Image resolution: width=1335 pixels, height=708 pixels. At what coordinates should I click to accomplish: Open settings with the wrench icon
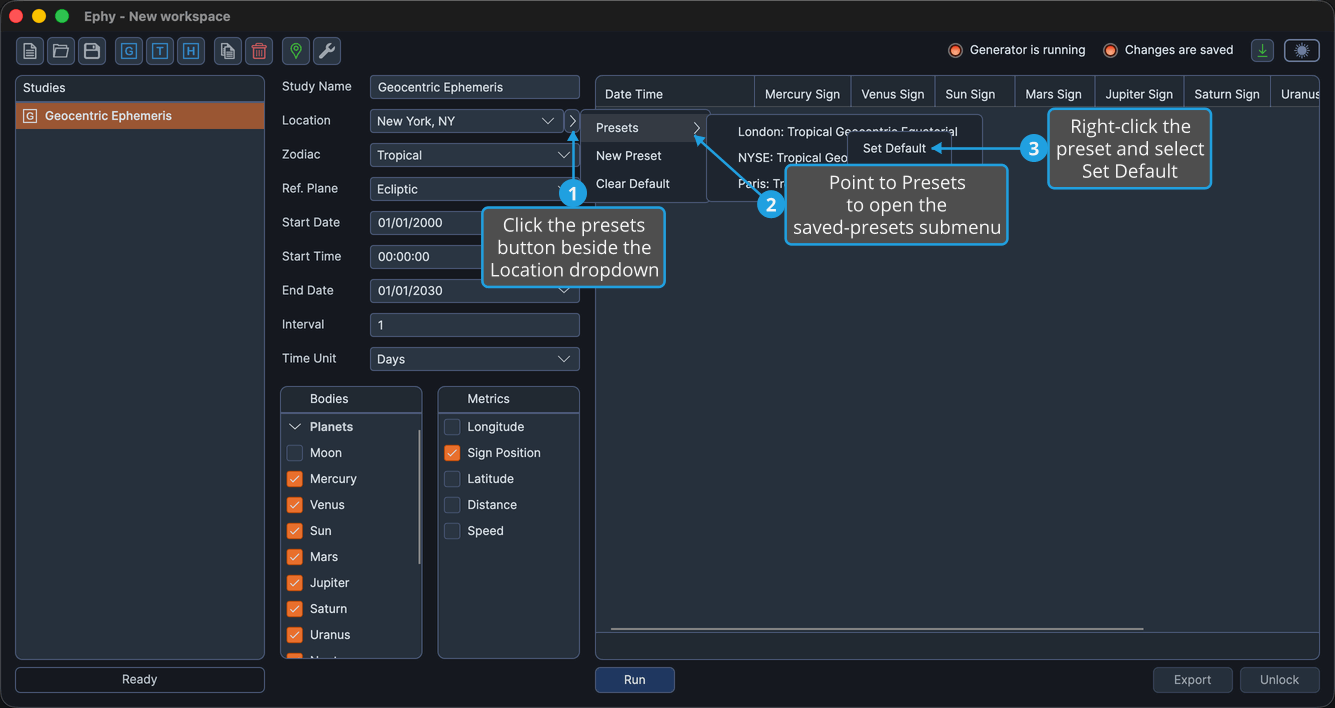tap(327, 51)
